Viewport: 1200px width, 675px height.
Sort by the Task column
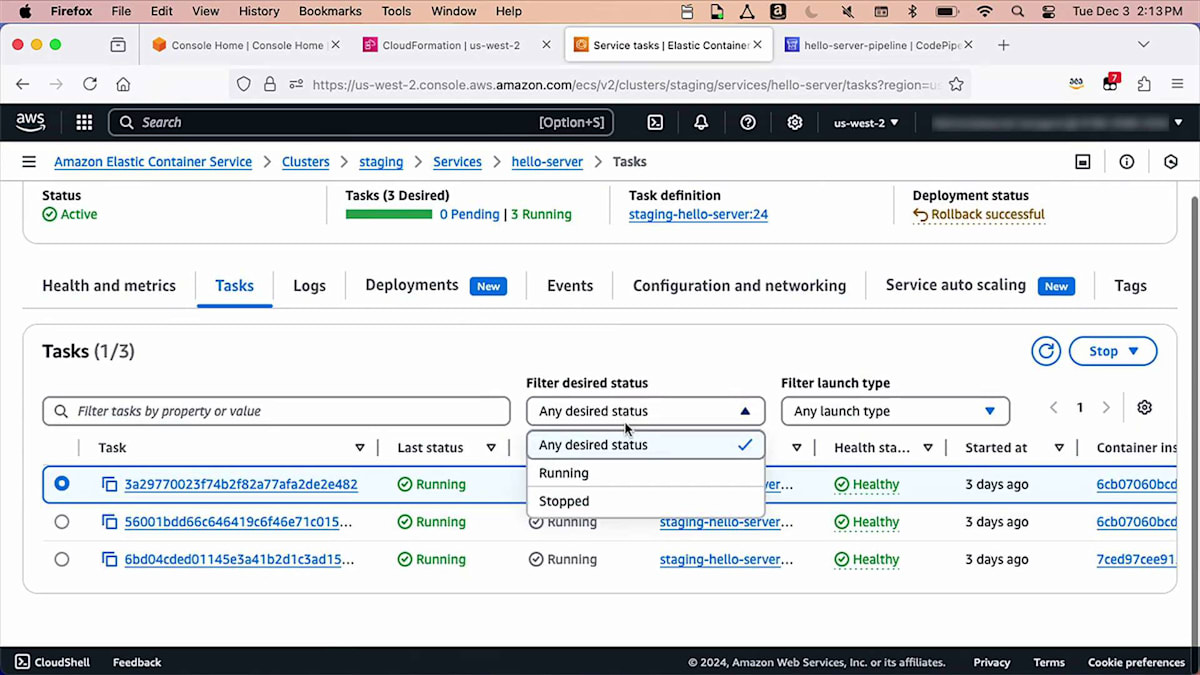tap(360, 448)
